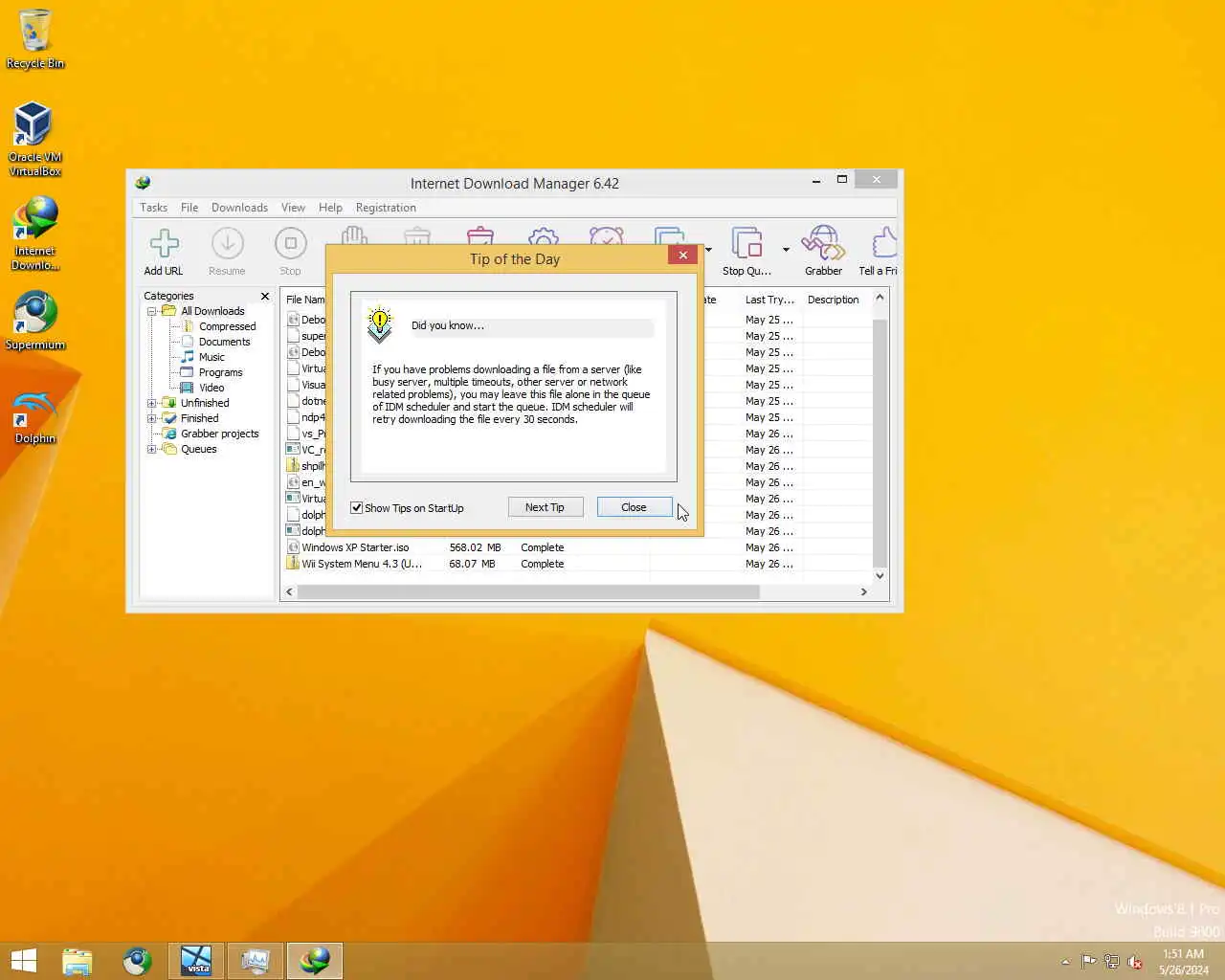This screenshot has width=1225, height=980.
Task: Click the Options gear icon in IDM toolbar
Action: 544,235
